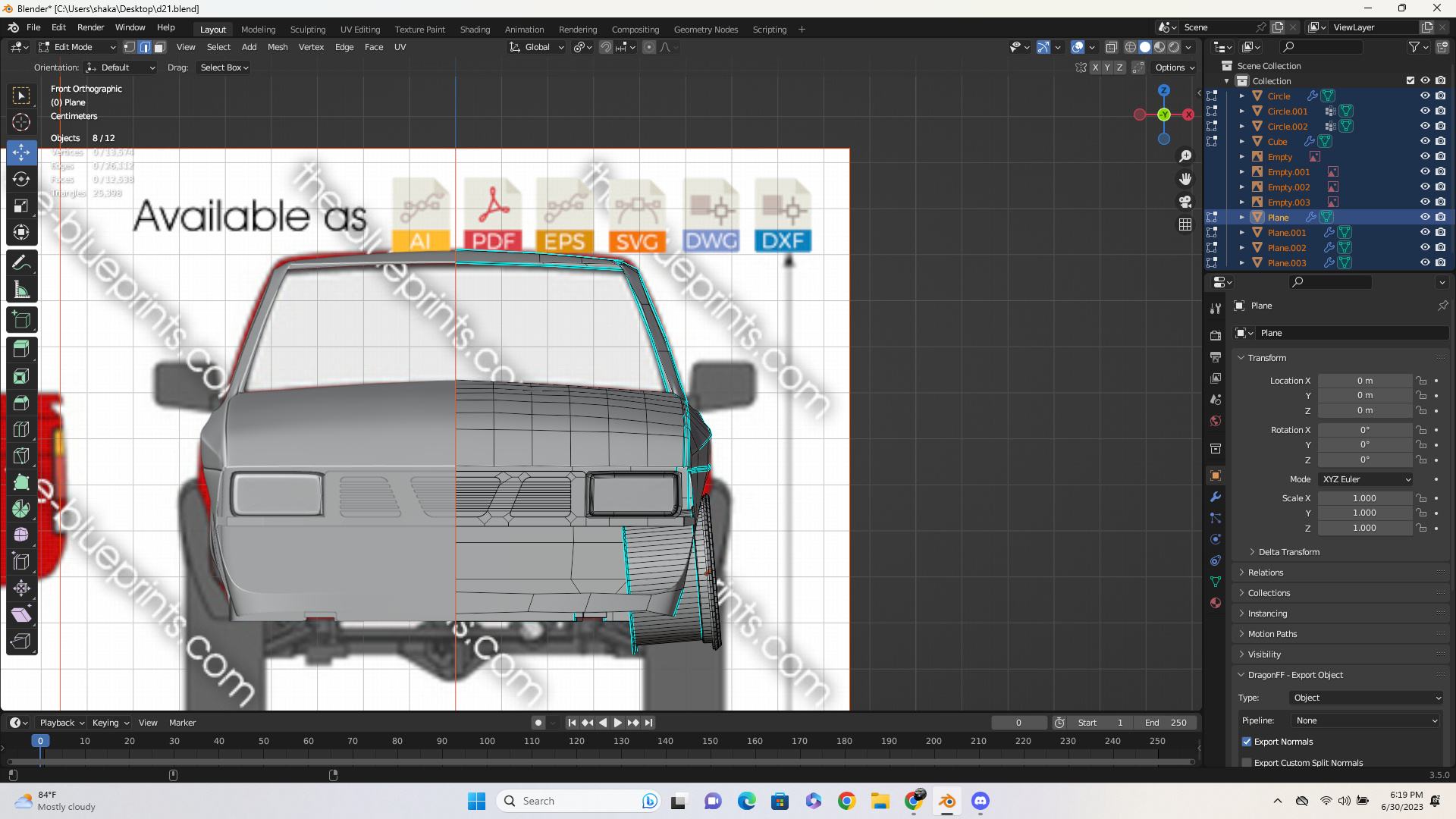Switch to the Sculpting workspace tab
1456x819 pixels.
[x=307, y=30]
